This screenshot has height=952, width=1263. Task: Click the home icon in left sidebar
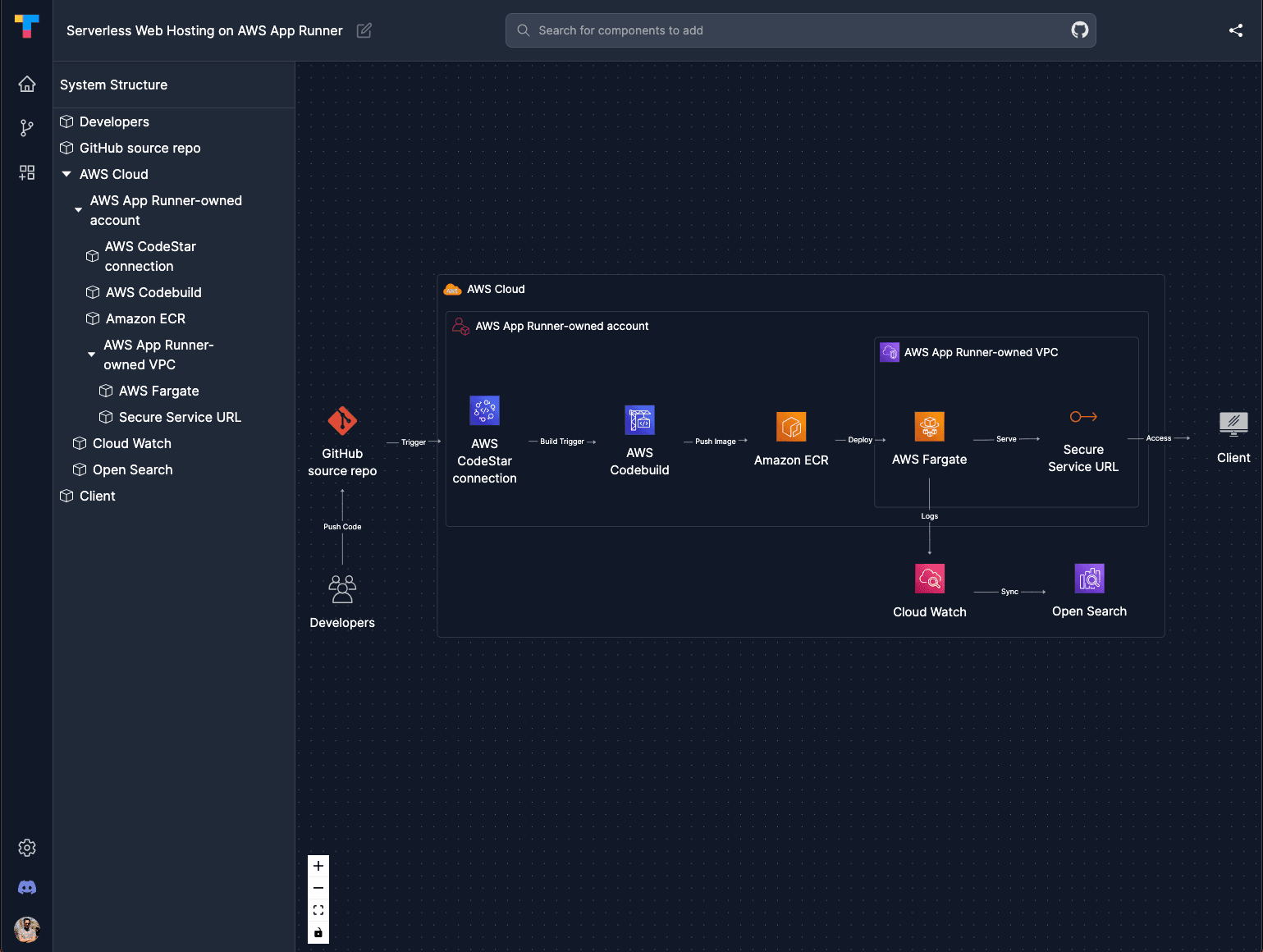pos(27,85)
